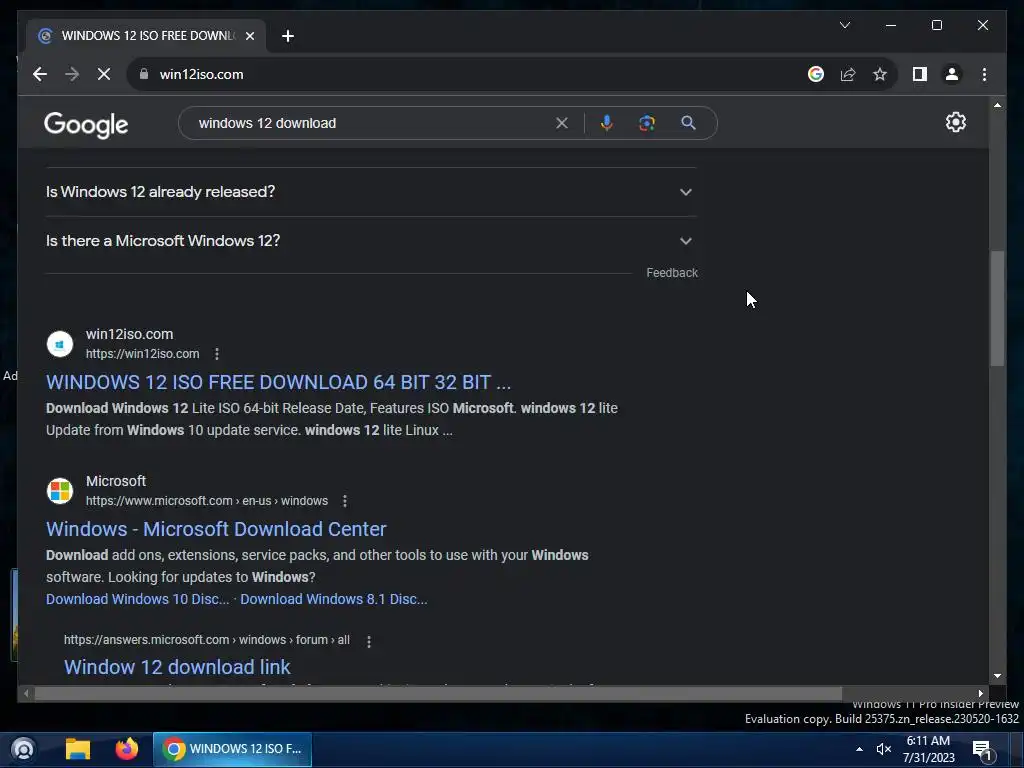Open options dots for answers.microsoft.com result
Image resolution: width=1024 pixels, height=768 pixels.
tap(369, 641)
